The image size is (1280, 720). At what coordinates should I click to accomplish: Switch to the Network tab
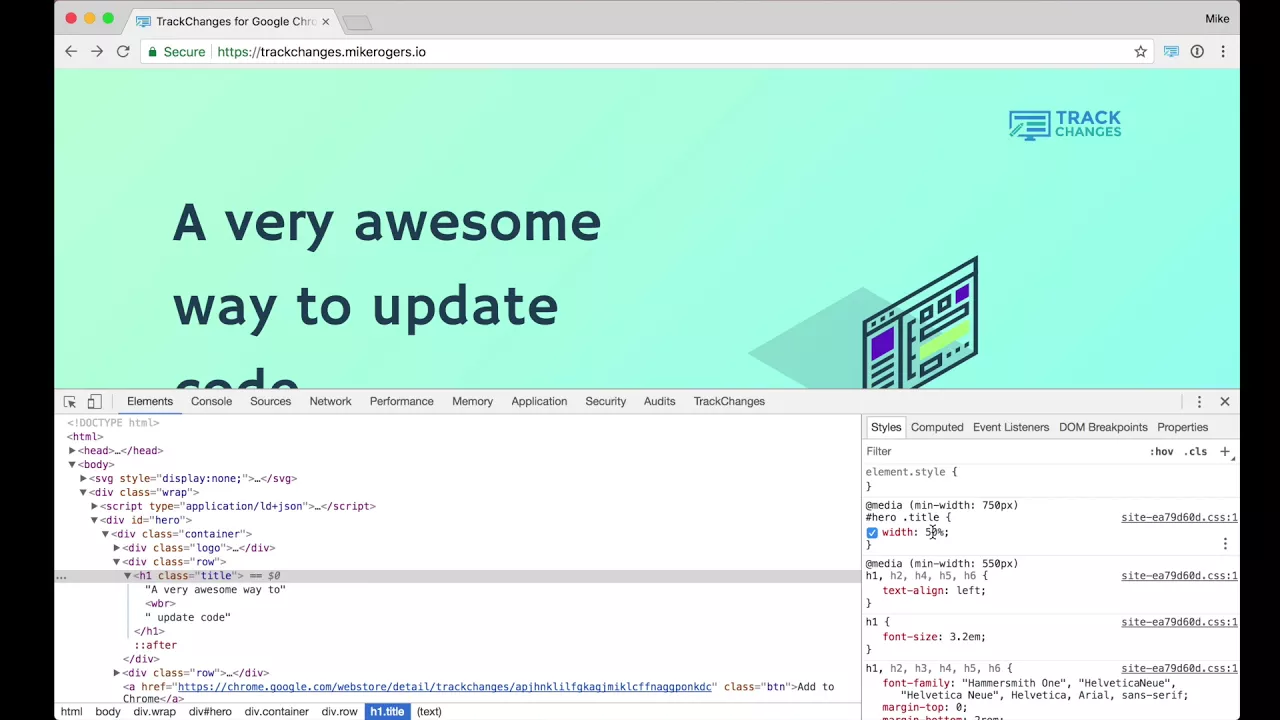click(x=330, y=402)
